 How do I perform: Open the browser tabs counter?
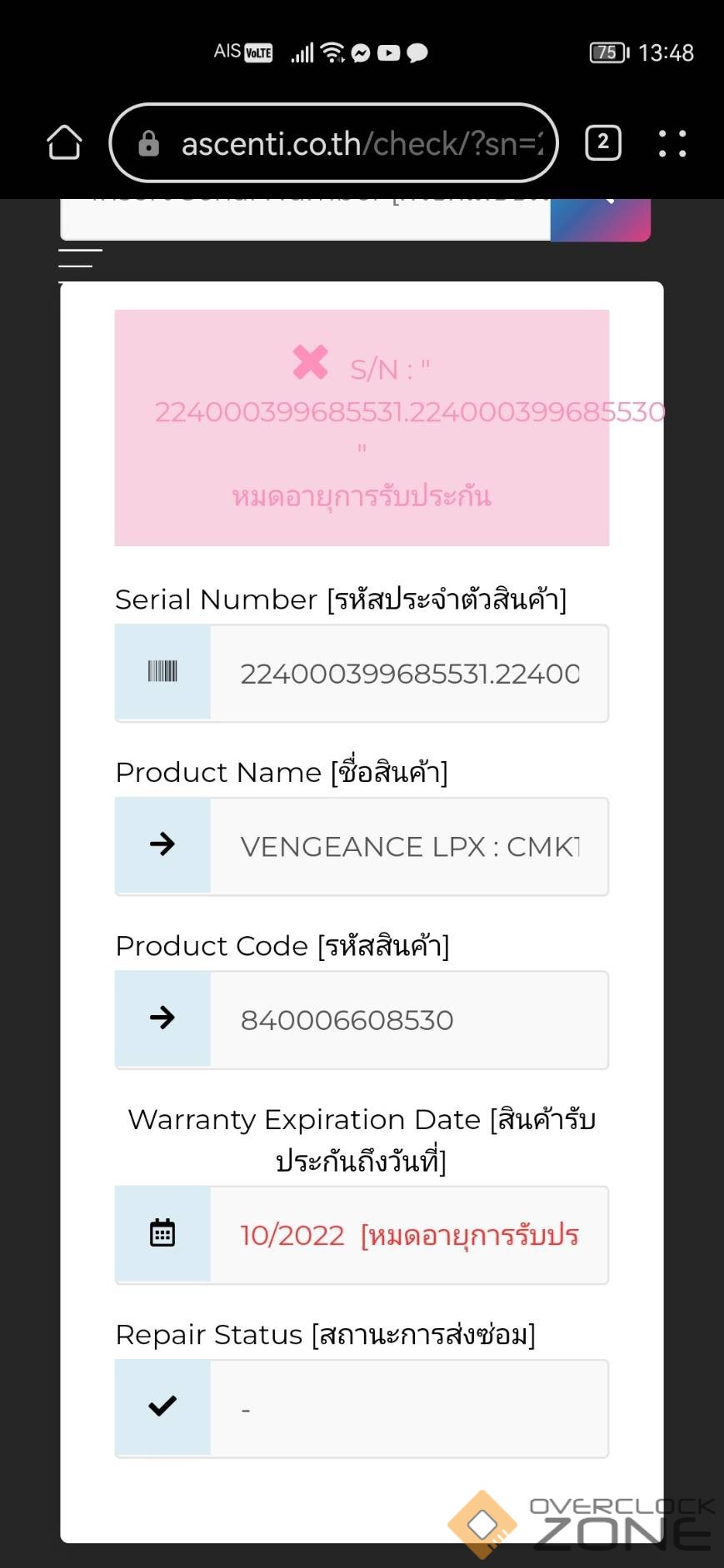[603, 143]
